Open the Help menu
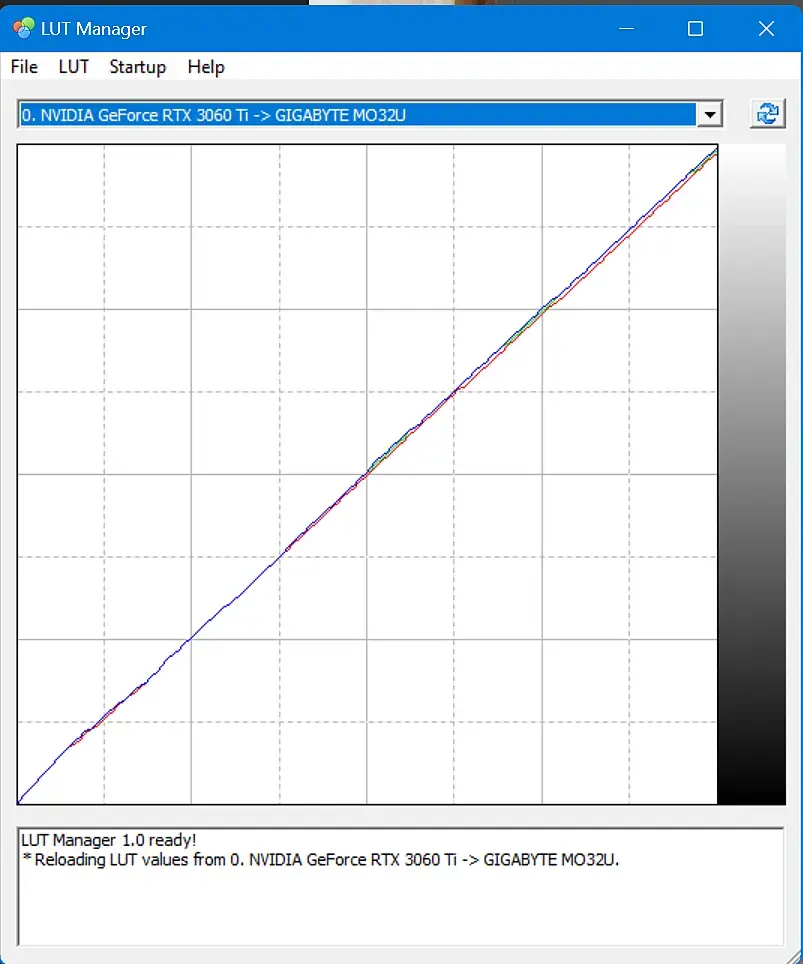 206,66
